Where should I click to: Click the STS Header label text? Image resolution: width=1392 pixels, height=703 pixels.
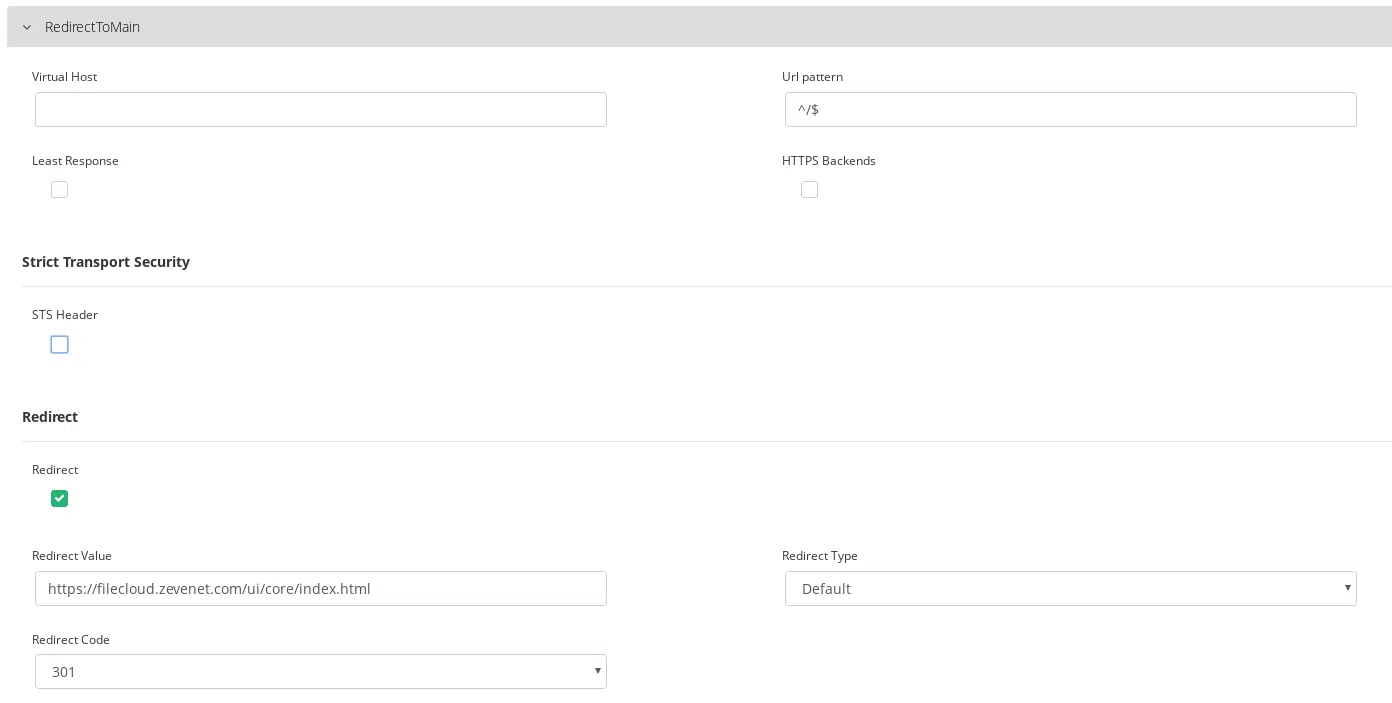point(65,315)
